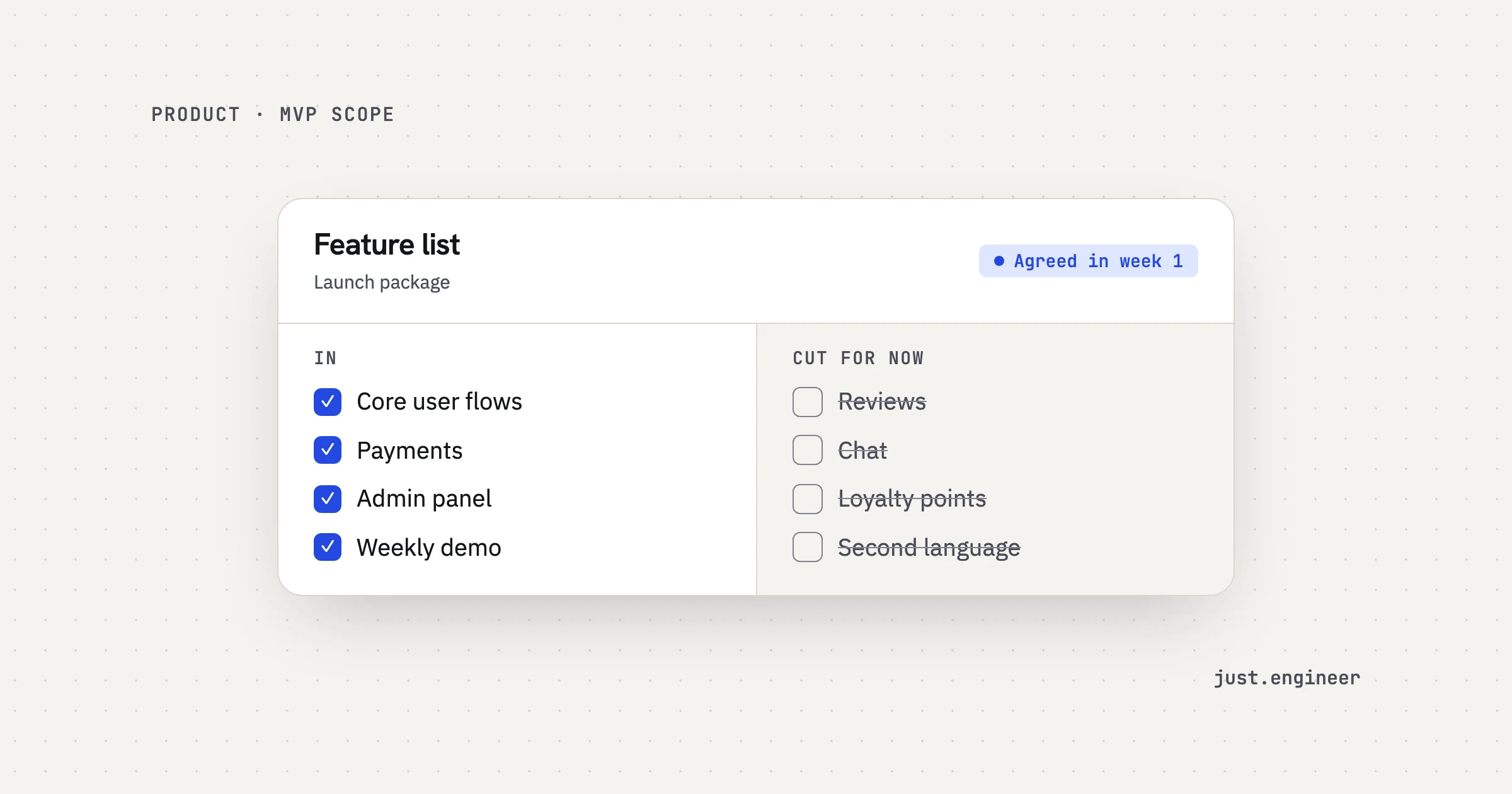Screen dimensions: 1512x794
Task: Click the Agreed in week 1 badge
Action: pyautogui.click(x=1088, y=261)
